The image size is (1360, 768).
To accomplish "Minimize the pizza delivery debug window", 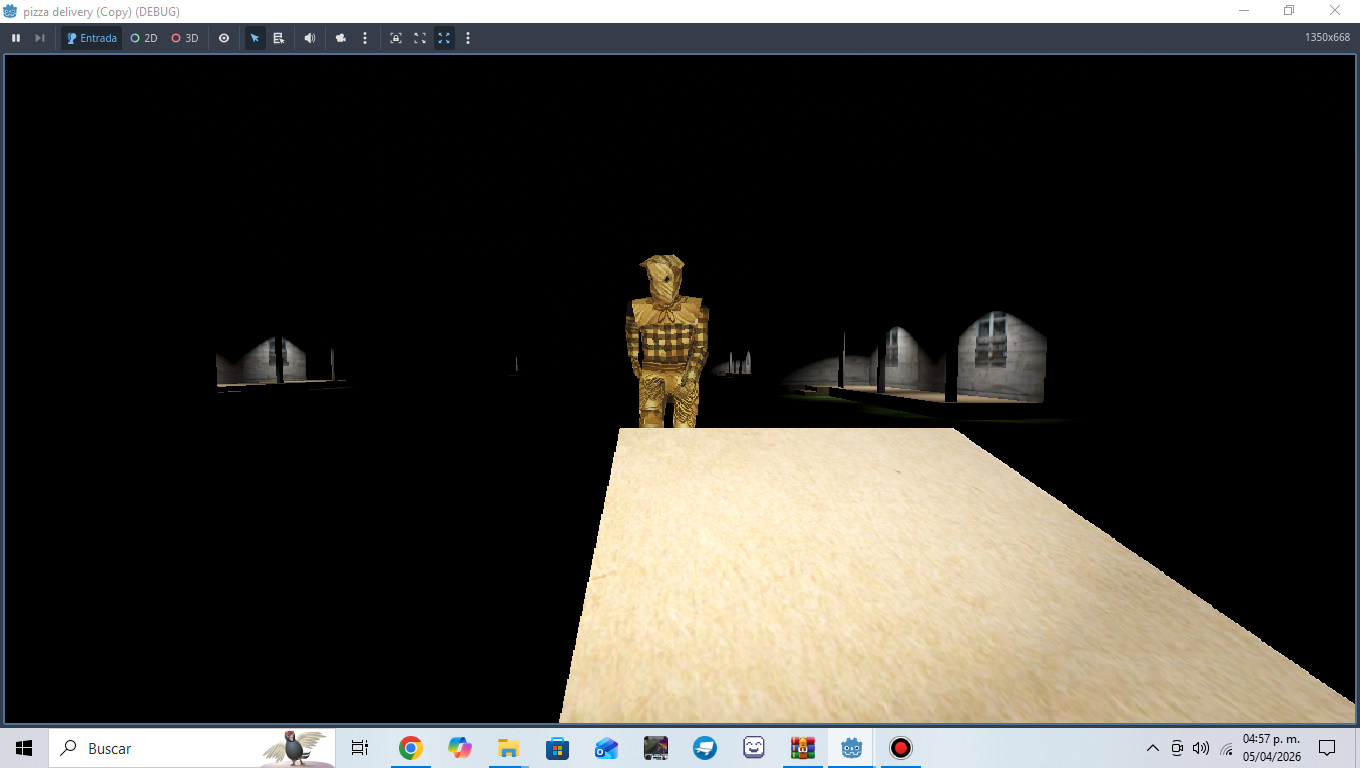I will click(x=1244, y=11).
